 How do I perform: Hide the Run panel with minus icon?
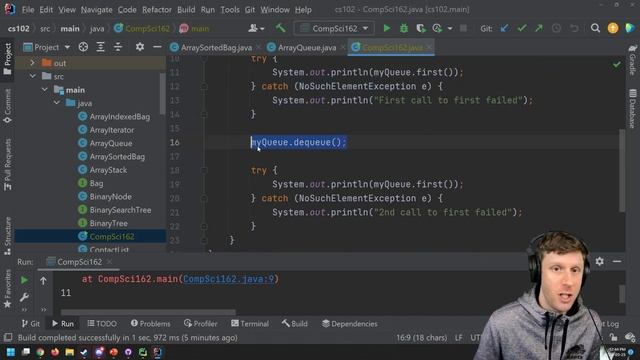click(x=617, y=261)
